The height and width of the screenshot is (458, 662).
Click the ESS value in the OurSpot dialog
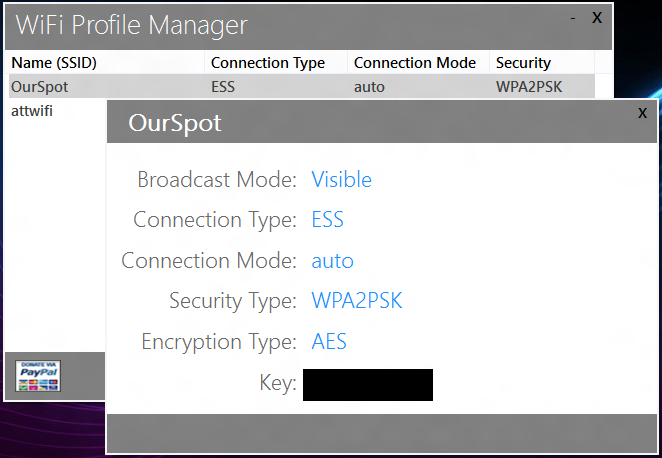328,220
